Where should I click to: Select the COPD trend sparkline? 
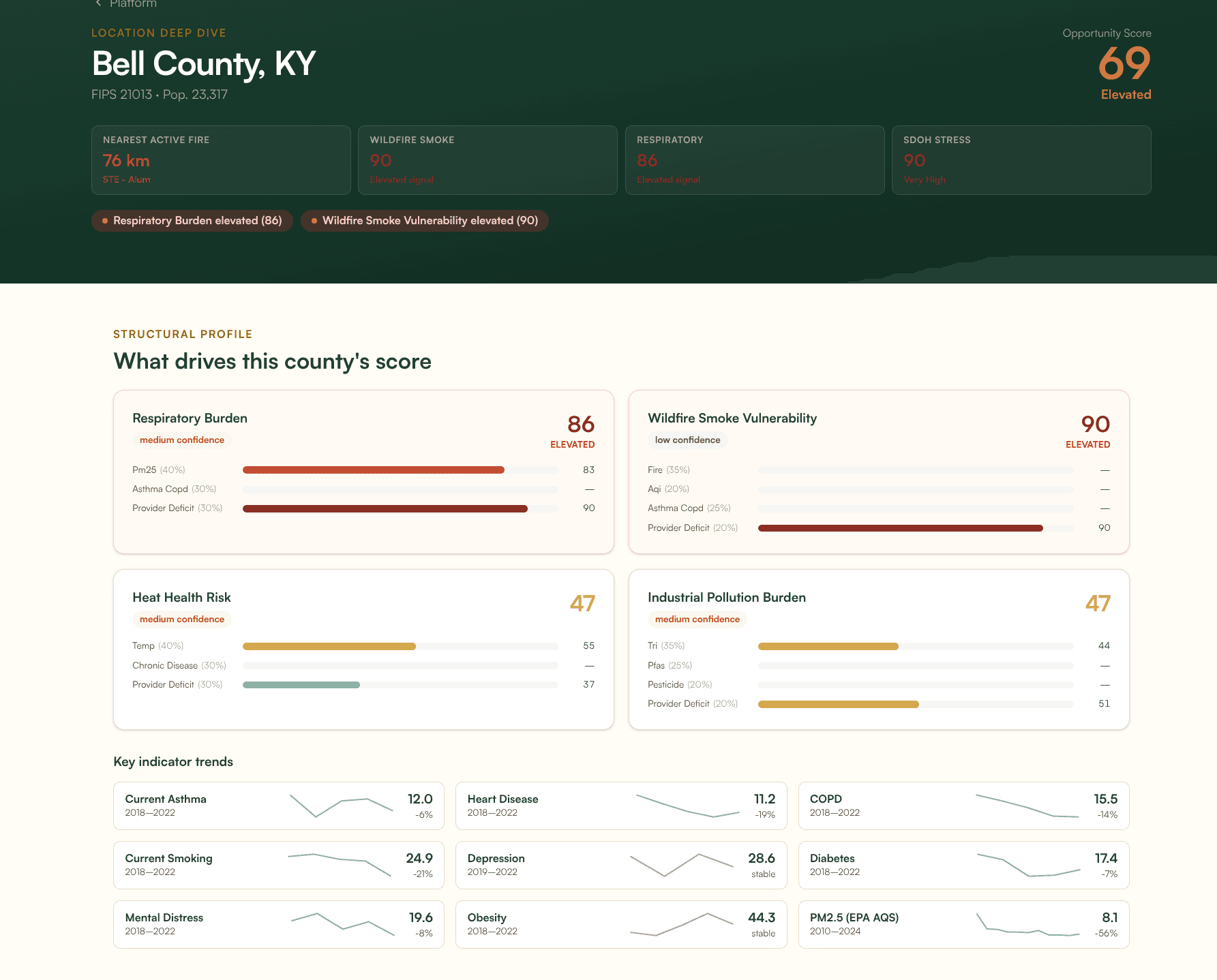1026,806
